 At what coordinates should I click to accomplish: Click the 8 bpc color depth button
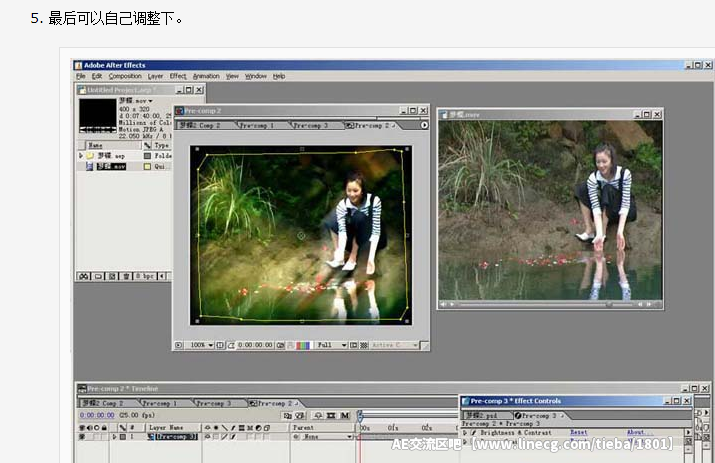pyautogui.click(x=145, y=276)
